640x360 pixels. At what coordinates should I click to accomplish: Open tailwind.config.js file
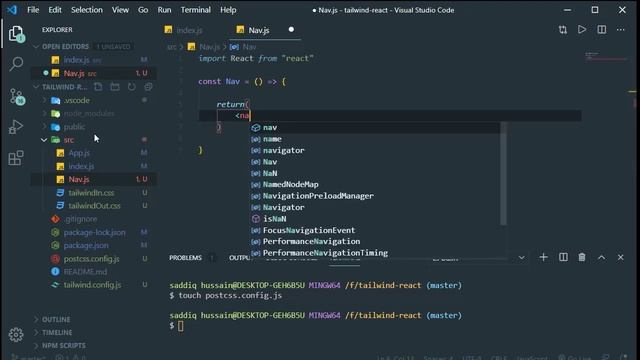92,285
